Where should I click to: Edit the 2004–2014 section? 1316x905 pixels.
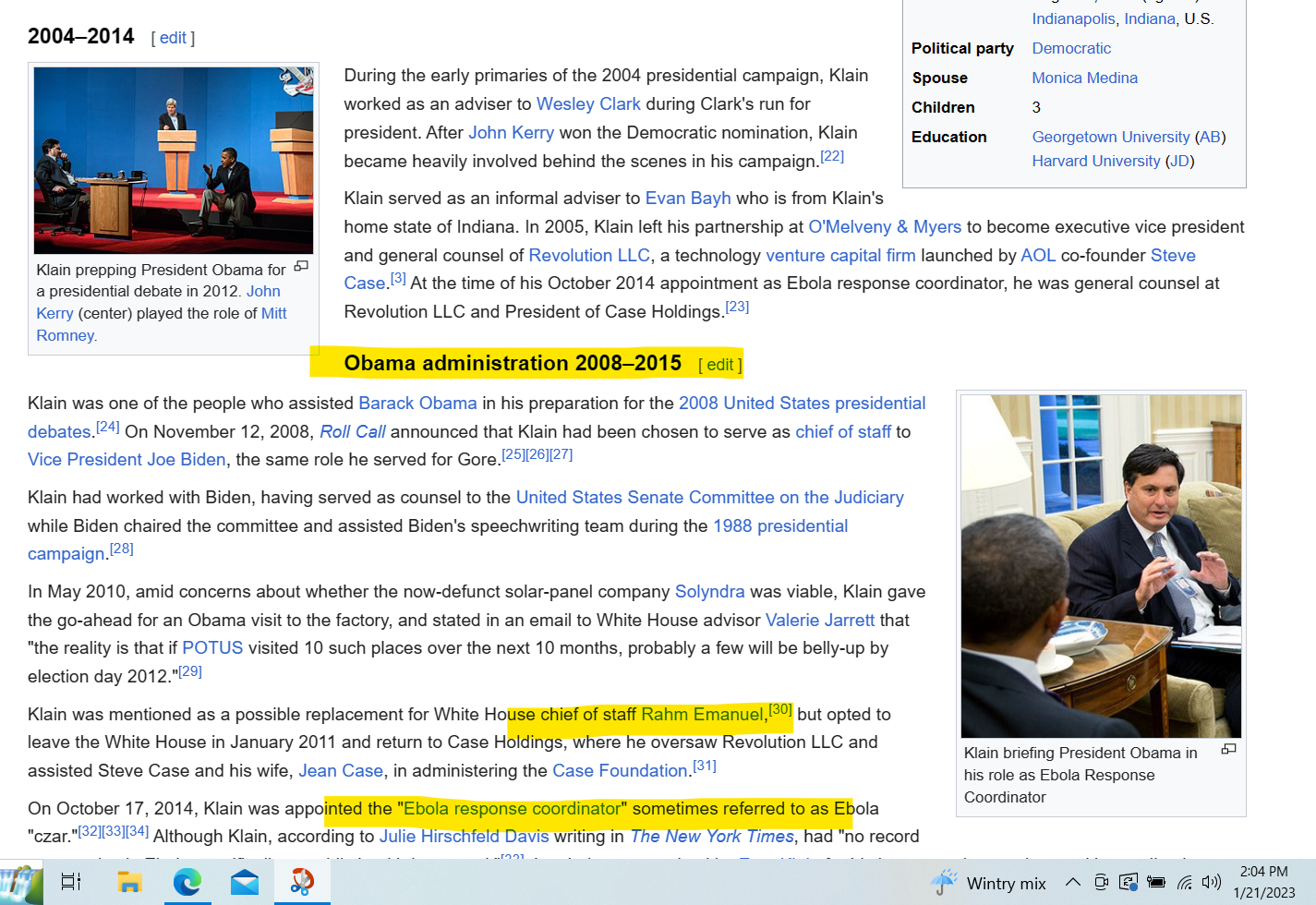point(173,38)
